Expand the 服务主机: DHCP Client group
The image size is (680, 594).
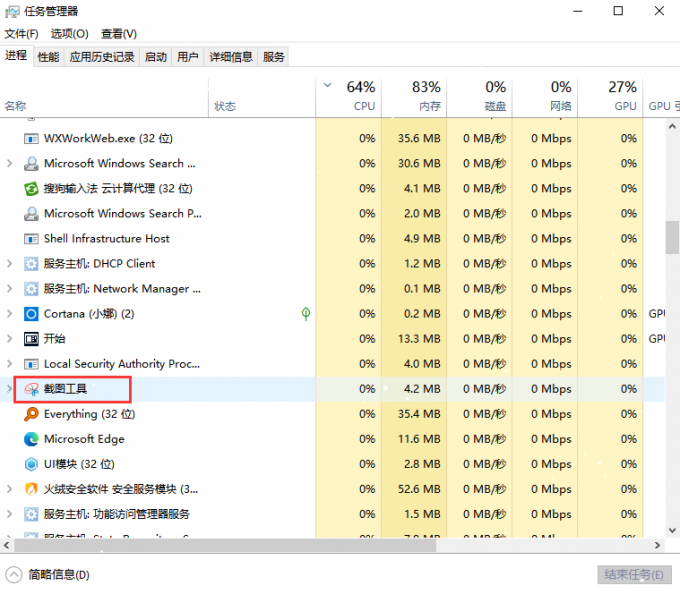(10, 264)
